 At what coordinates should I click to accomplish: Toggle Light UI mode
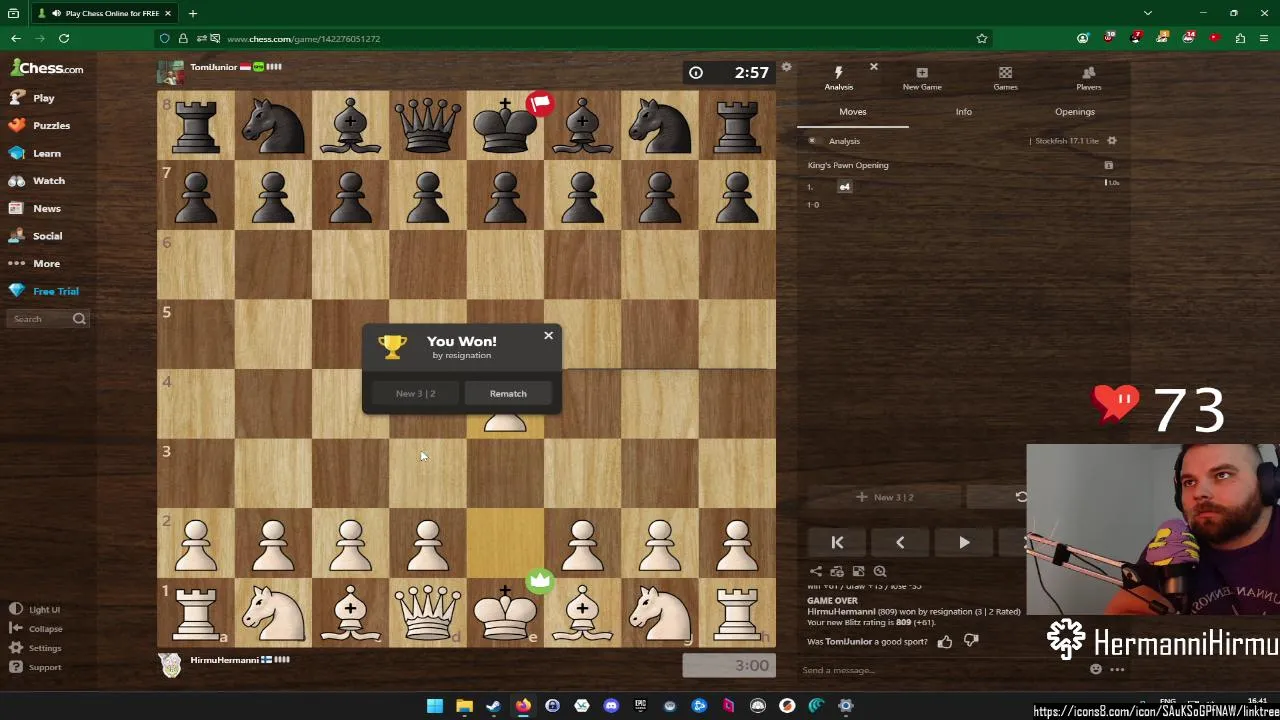click(36, 609)
